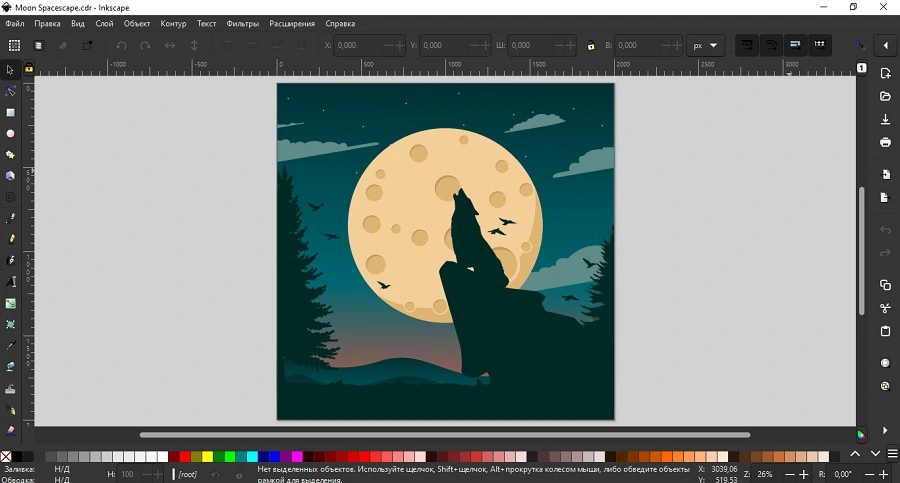900x483 pixels.
Task: Select the Spray tool
Action: click(10, 410)
